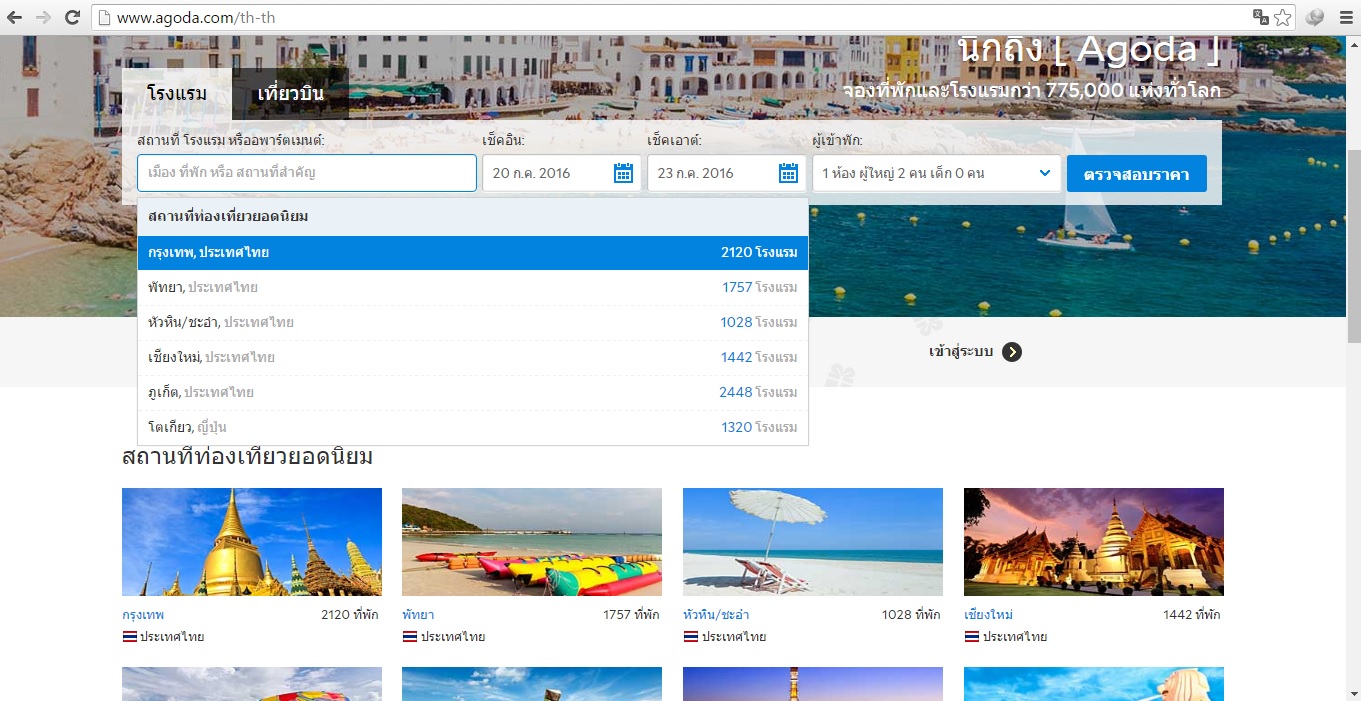1361x701 pixels.
Task: Open the เชียงใหม่ temple thumbnail
Action: [1093, 542]
